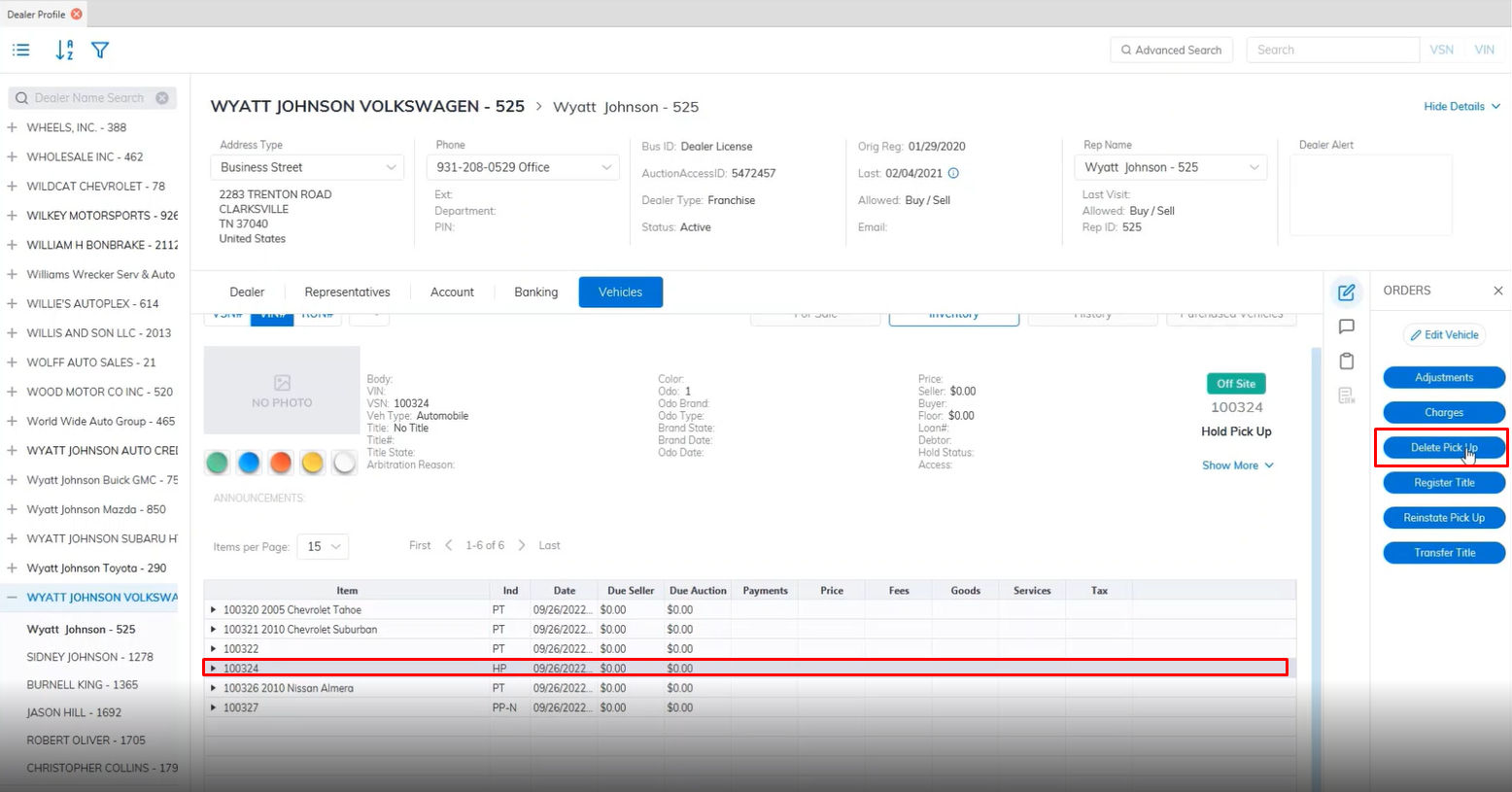Switch to the Banking tab
Image resolution: width=1512 pixels, height=792 pixels.
pyautogui.click(x=535, y=293)
